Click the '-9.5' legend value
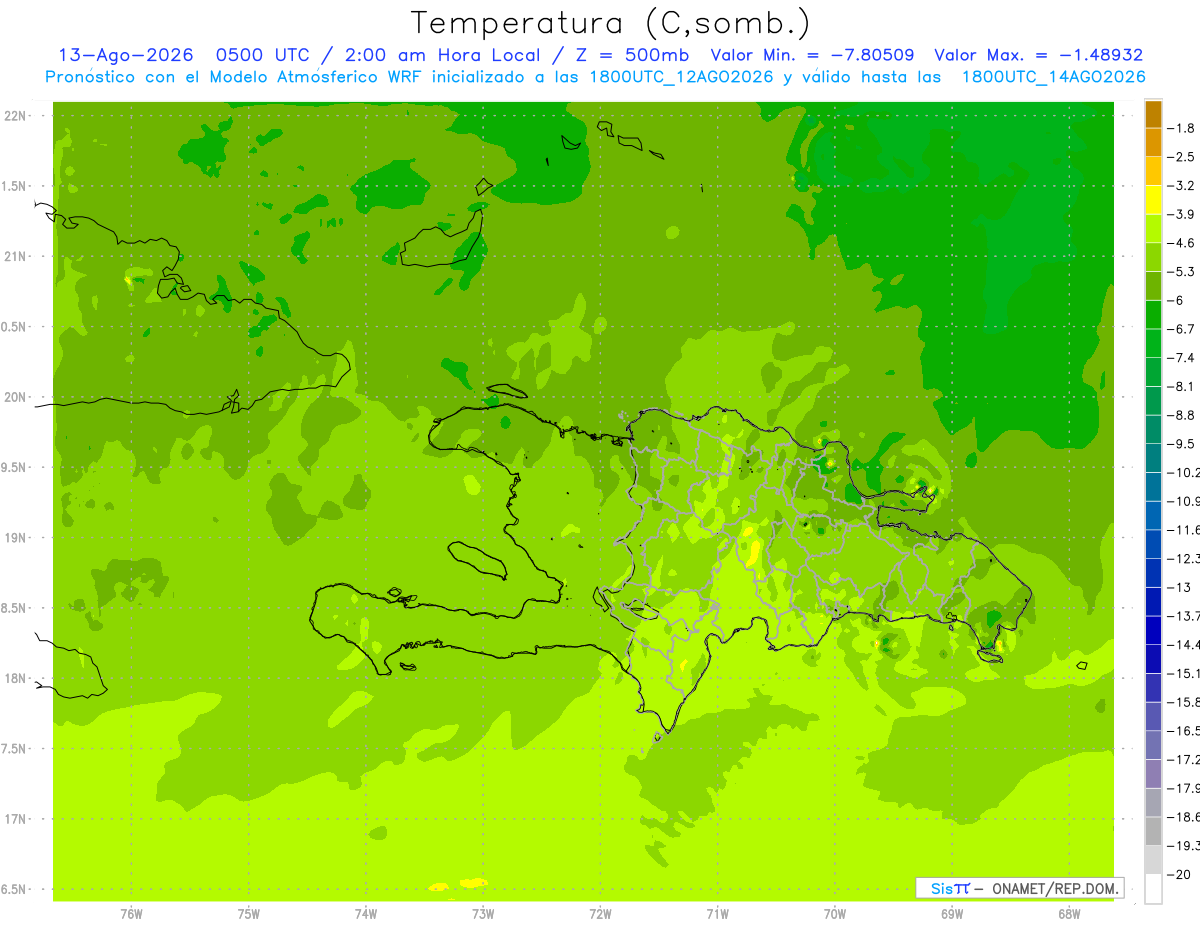Image resolution: width=1200 pixels, height=927 pixels. pyautogui.click(x=1183, y=444)
